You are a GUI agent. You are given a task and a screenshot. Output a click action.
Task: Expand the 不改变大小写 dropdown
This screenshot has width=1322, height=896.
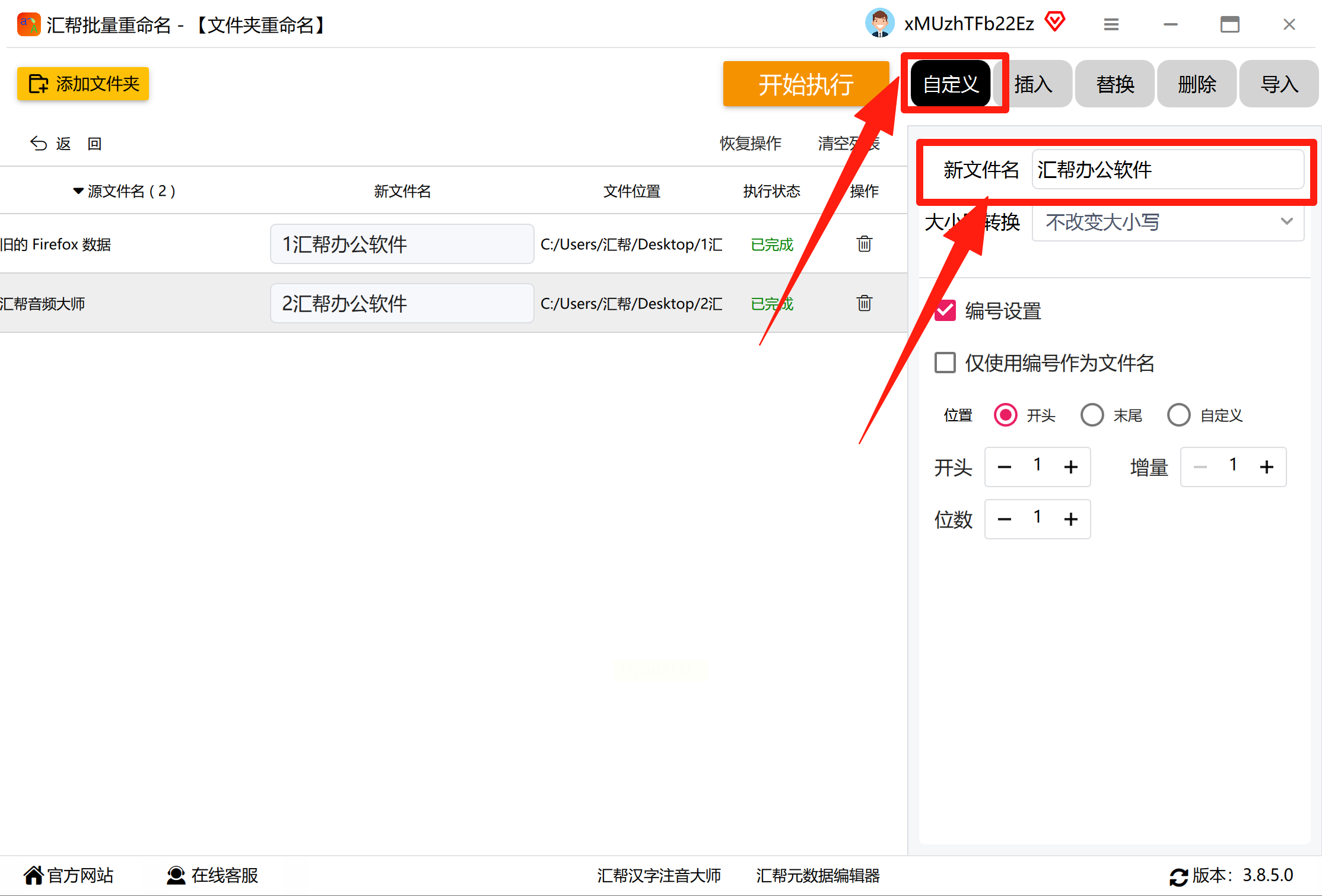[x=1168, y=222]
